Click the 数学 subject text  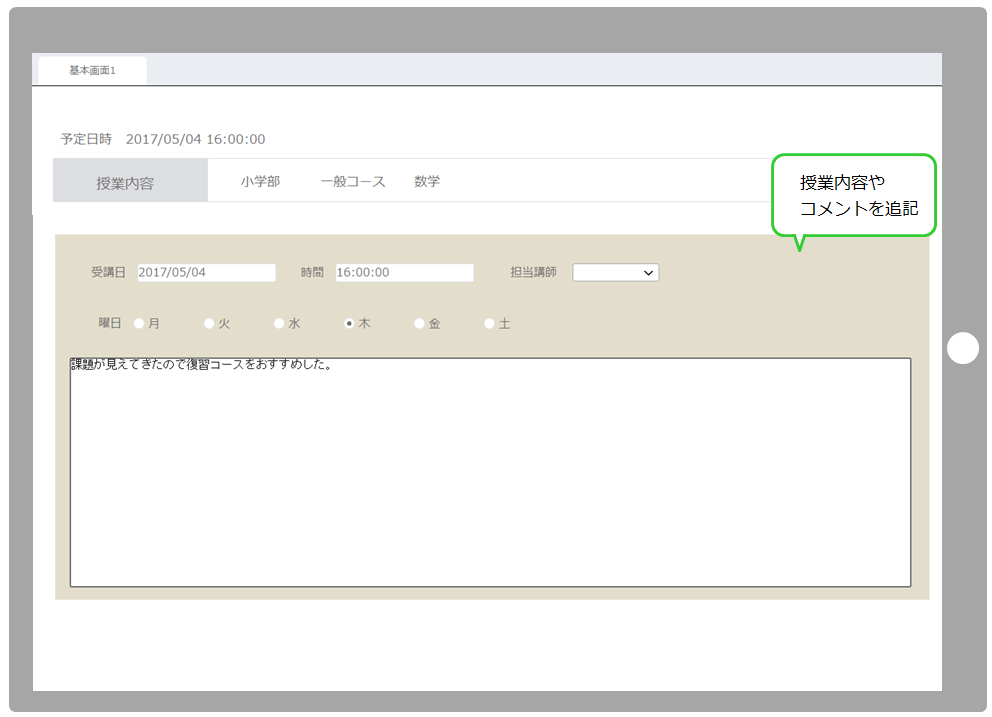tap(427, 182)
